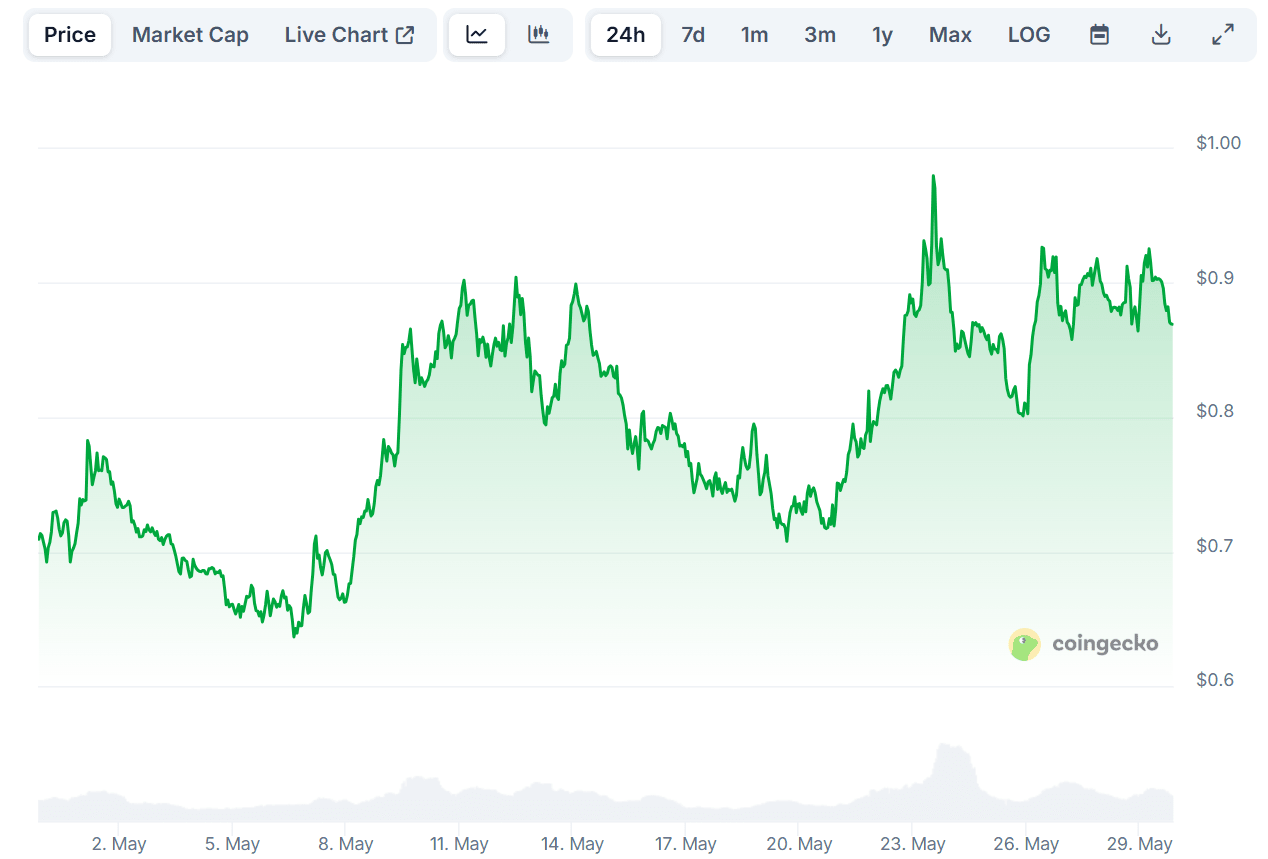Screen dimensions: 1268x859
Task: Download chart data
Action: (x=1161, y=35)
